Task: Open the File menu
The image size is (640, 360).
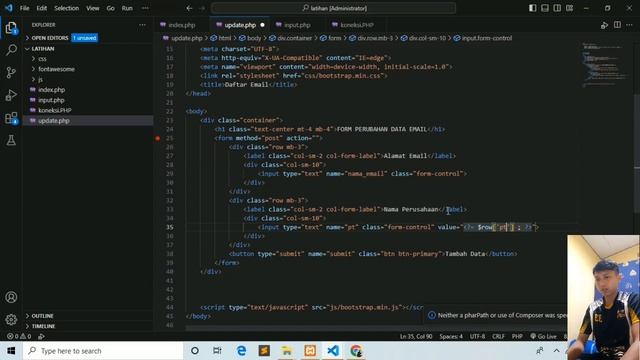Action: tap(24, 8)
